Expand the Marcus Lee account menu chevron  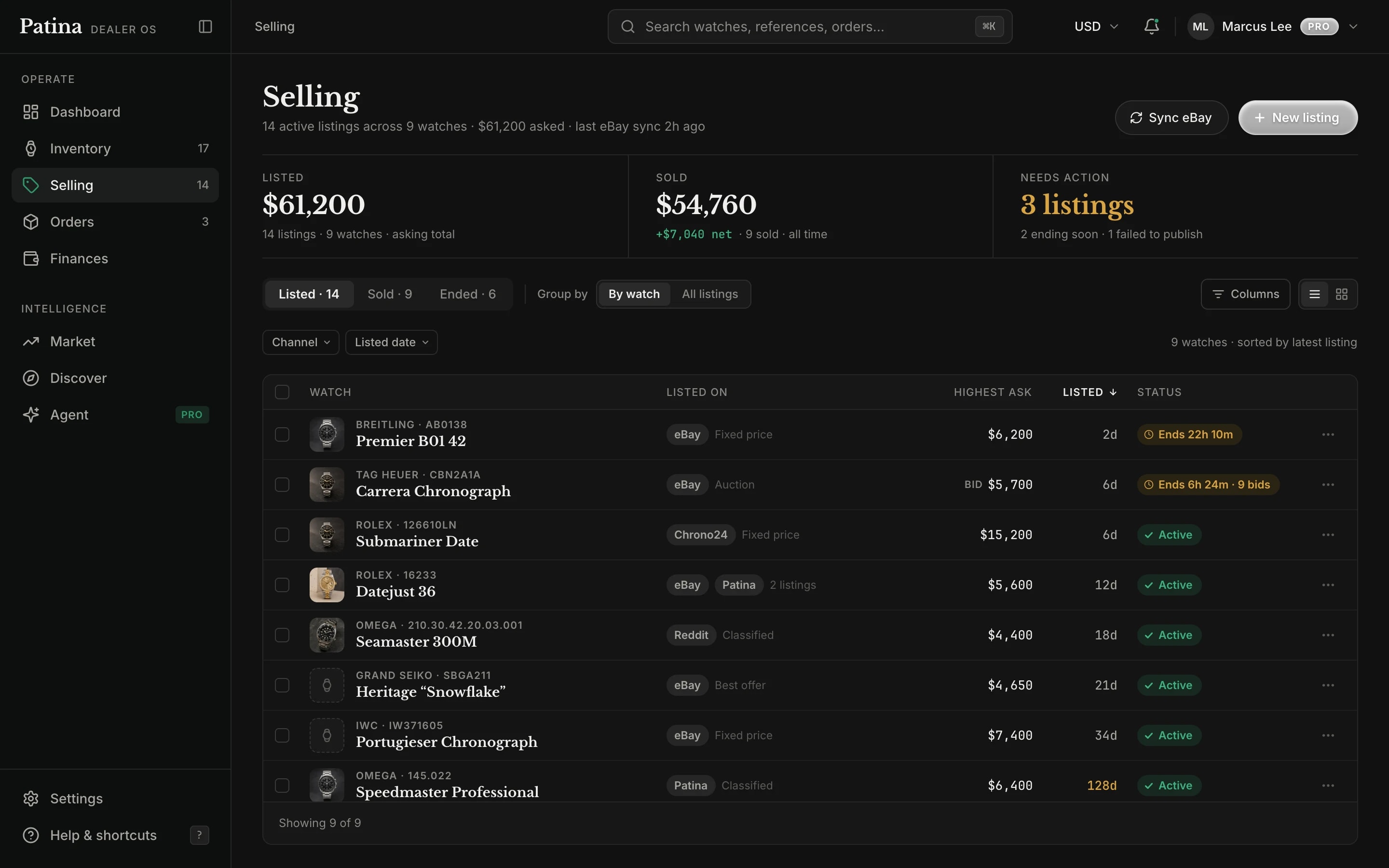click(1353, 27)
